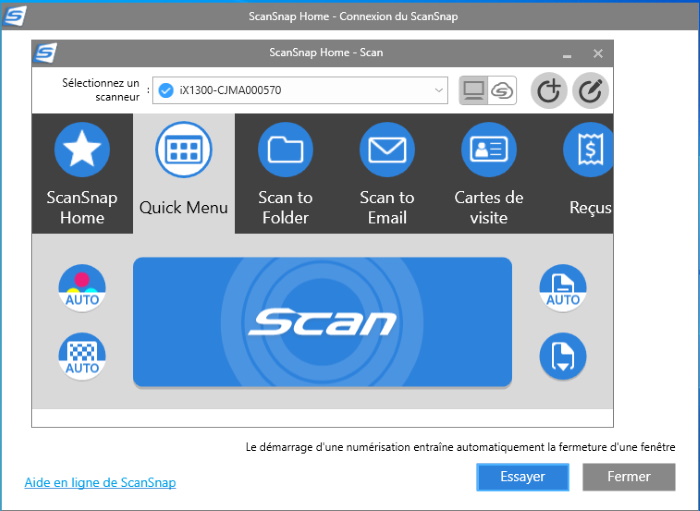The width and height of the screenshot is (700, 511).
Task: Open Aide en ligne de ScanSnap link
Action: tap(100, 482)
